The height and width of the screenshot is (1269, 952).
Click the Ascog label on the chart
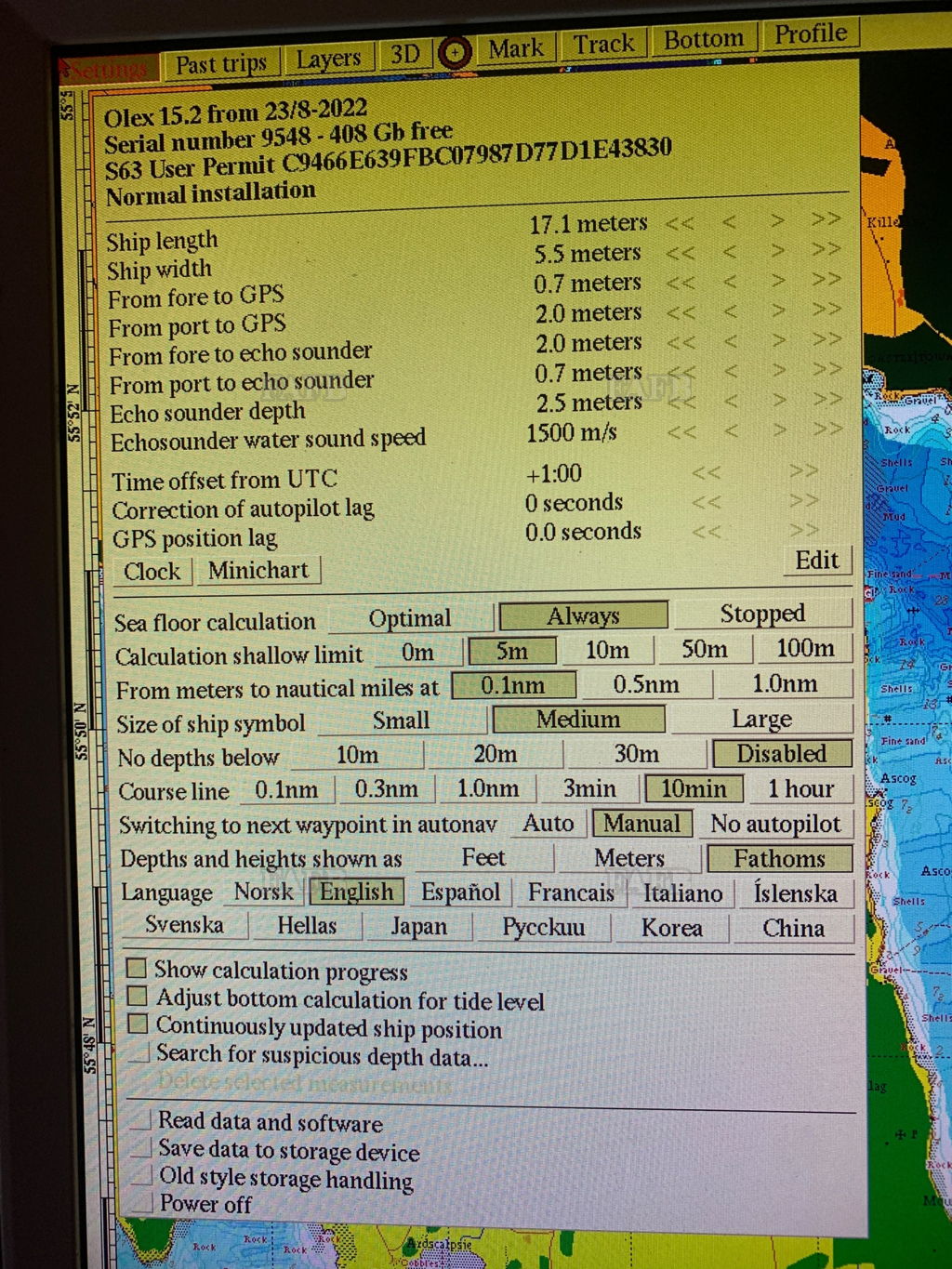click(898, 778)
